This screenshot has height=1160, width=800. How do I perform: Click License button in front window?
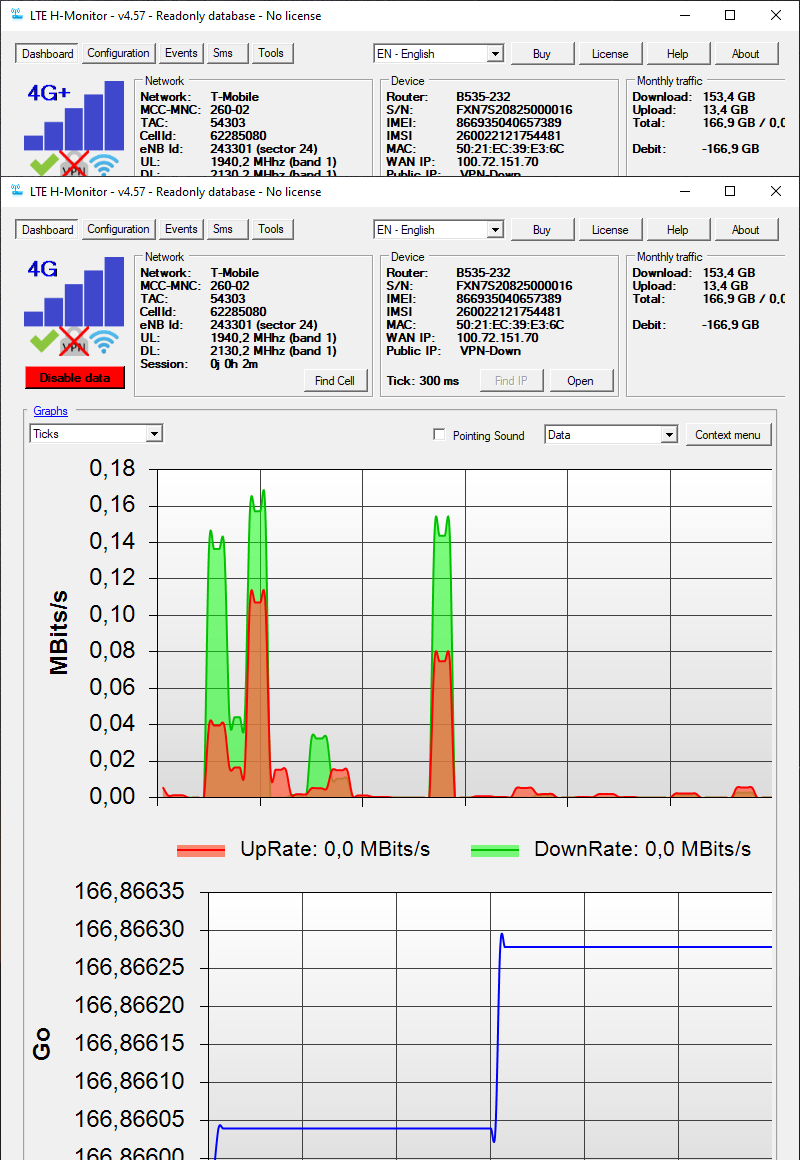point(610,230)
